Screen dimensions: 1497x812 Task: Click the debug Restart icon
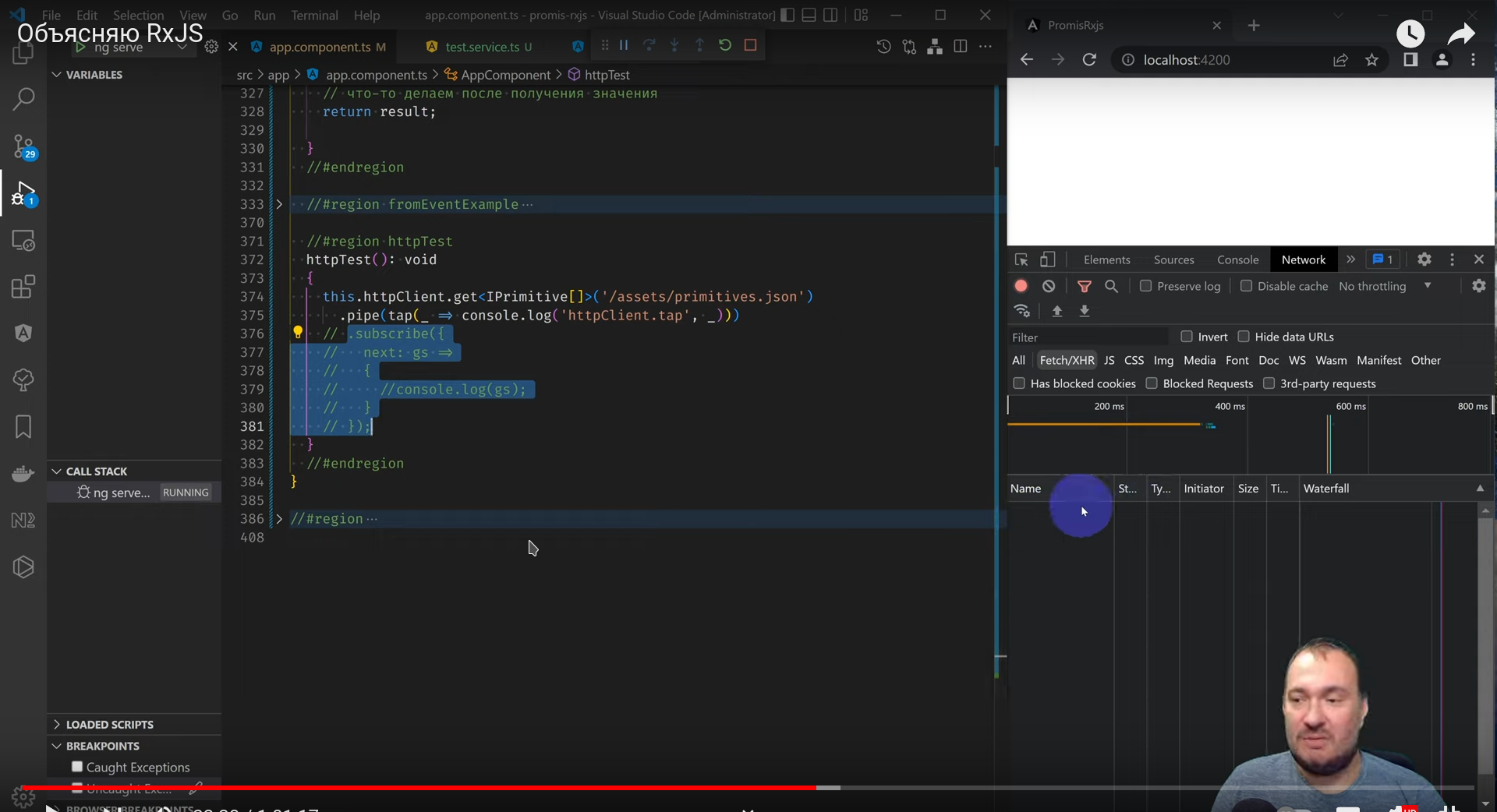pyautogui.click(x=725, y=45)
